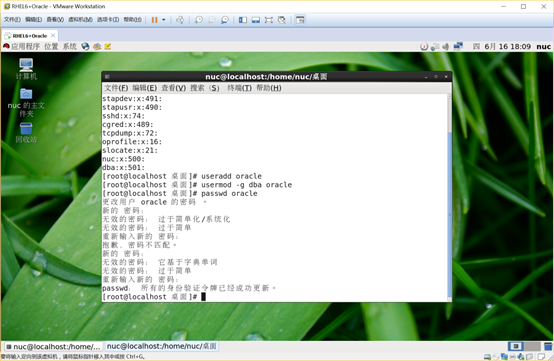Image resolution: width=554 pixels, height=361 pixels.
Task: Pause the virtual machine with the pause icon
Action: pos(154,20)
